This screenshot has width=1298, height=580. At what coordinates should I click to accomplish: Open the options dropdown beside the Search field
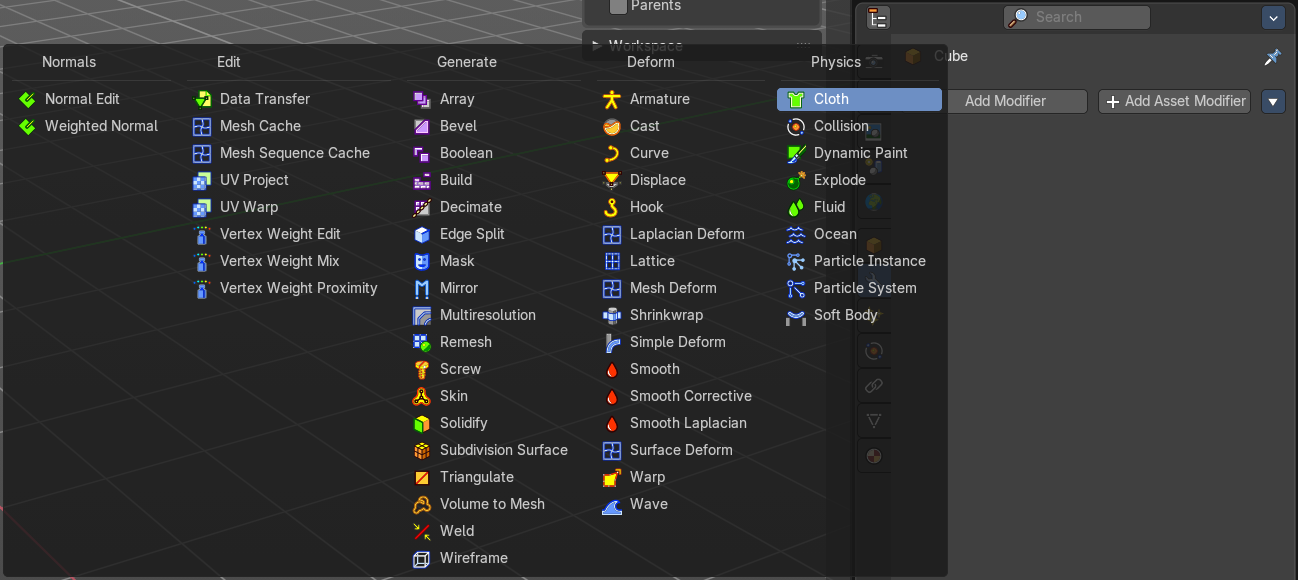[1273, 18]
